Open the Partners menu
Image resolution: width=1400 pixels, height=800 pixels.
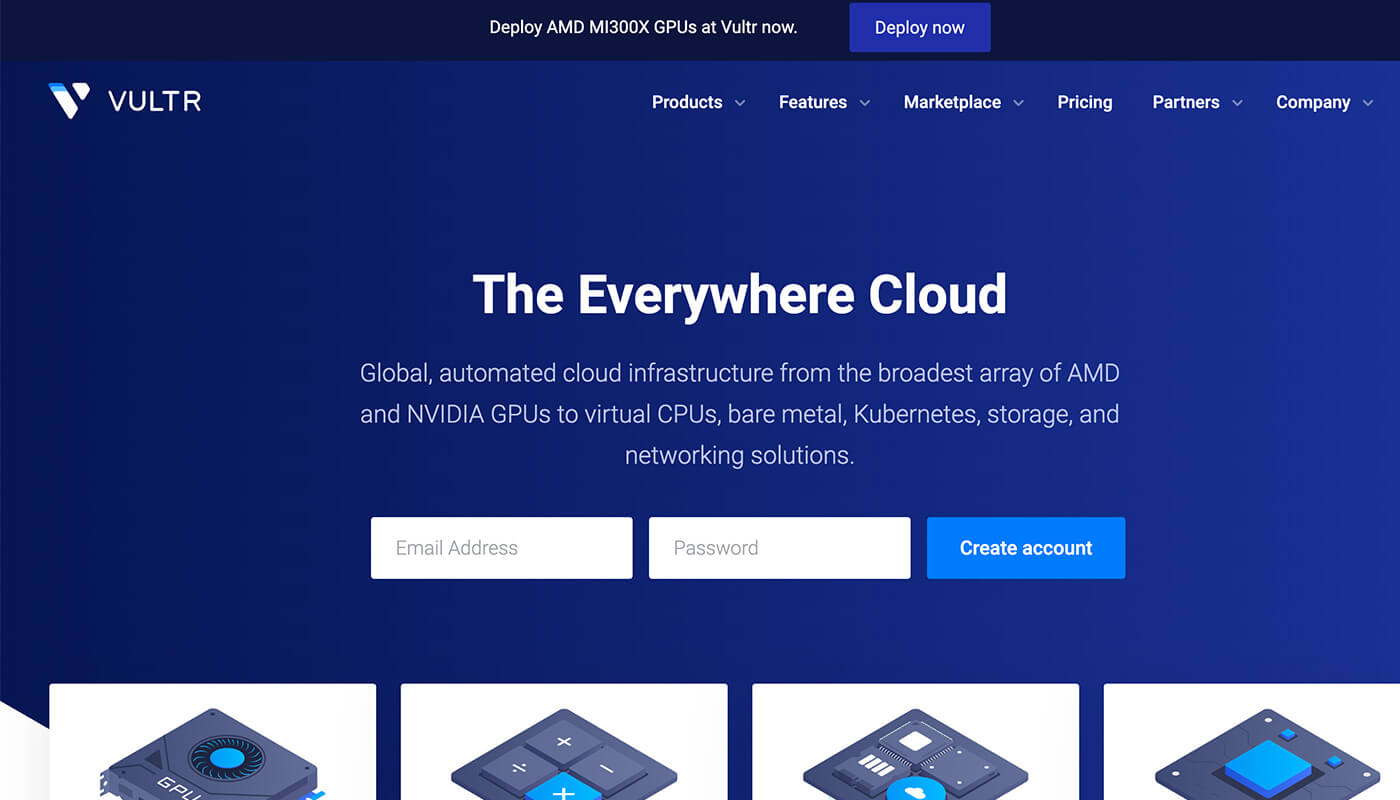coord(1186,102)
